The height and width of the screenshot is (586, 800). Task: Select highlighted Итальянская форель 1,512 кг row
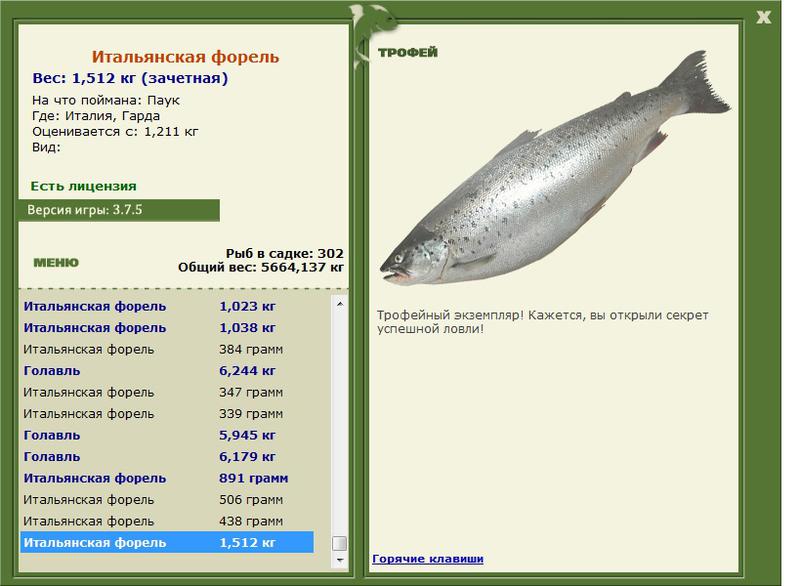(167, 543)
